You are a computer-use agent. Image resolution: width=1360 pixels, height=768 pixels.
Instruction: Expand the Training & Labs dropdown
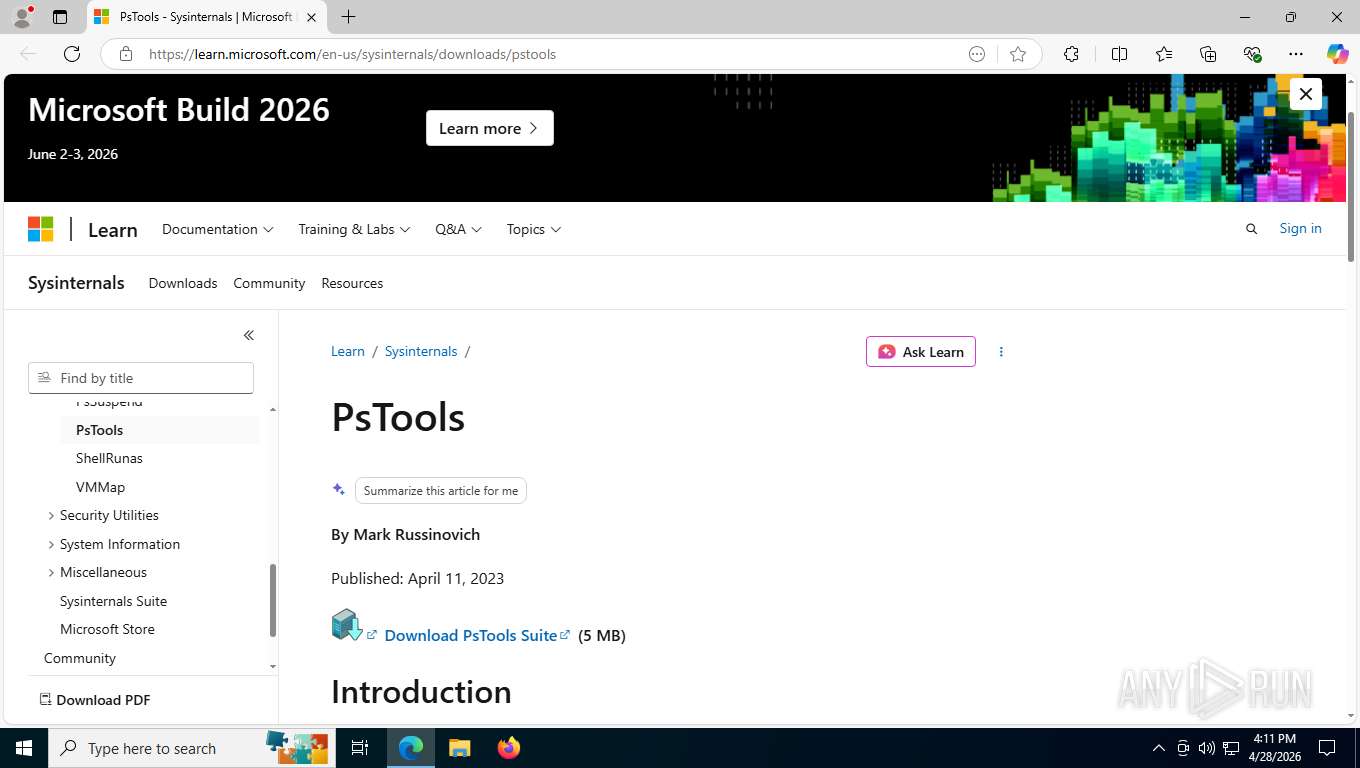pyautogui.click(x=354, y=229)
